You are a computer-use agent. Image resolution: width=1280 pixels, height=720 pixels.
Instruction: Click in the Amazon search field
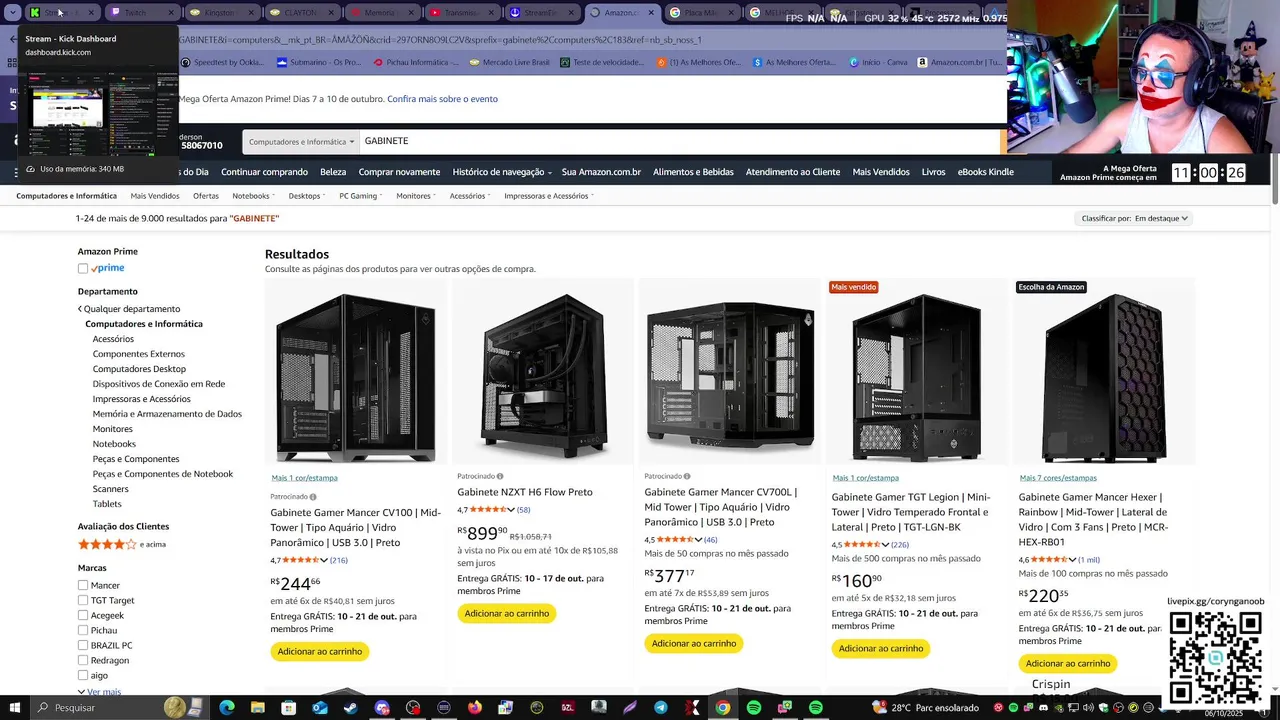click(680, 141)
